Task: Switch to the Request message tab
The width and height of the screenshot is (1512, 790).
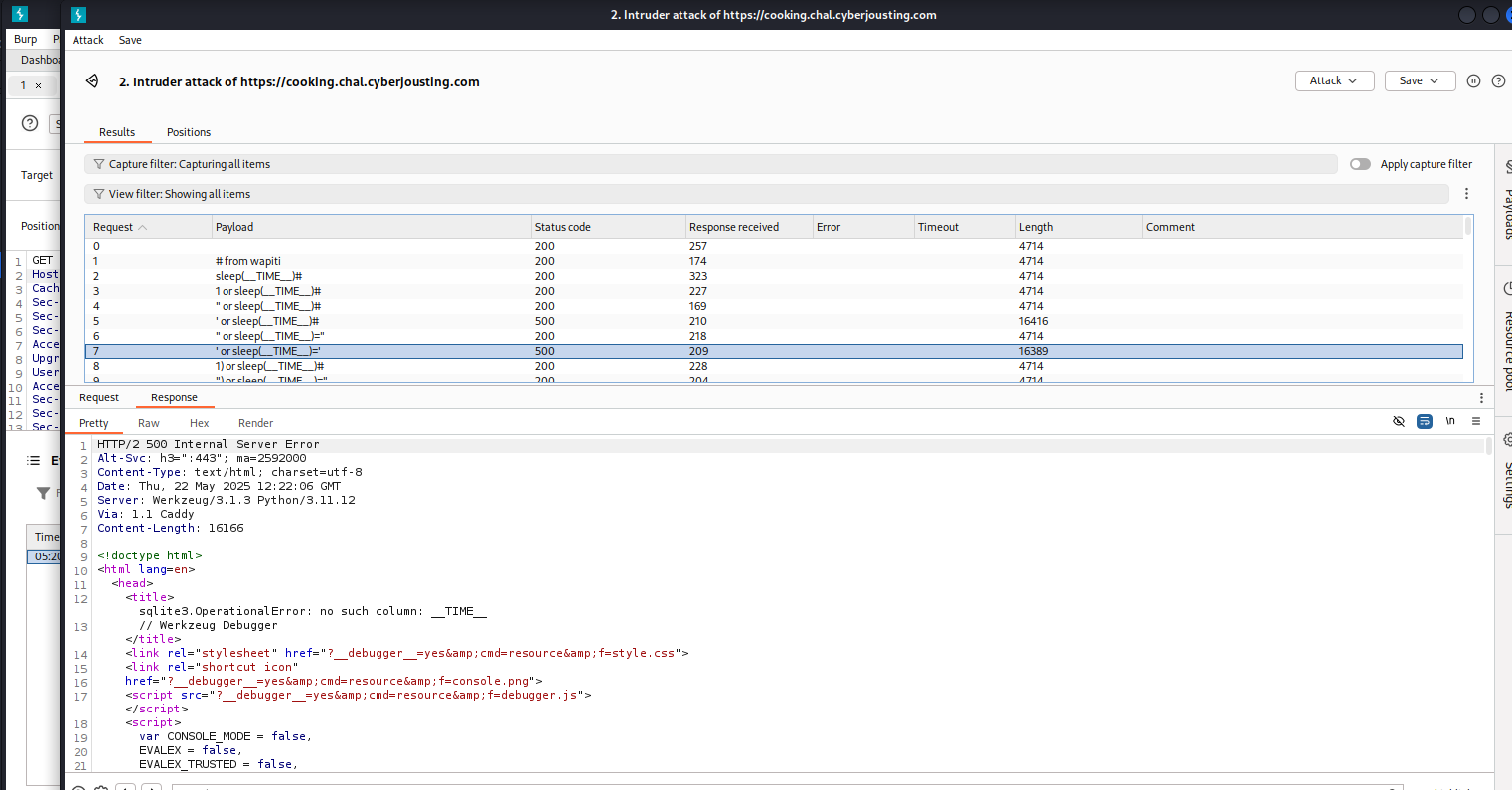Action: (x=99, y=397)
